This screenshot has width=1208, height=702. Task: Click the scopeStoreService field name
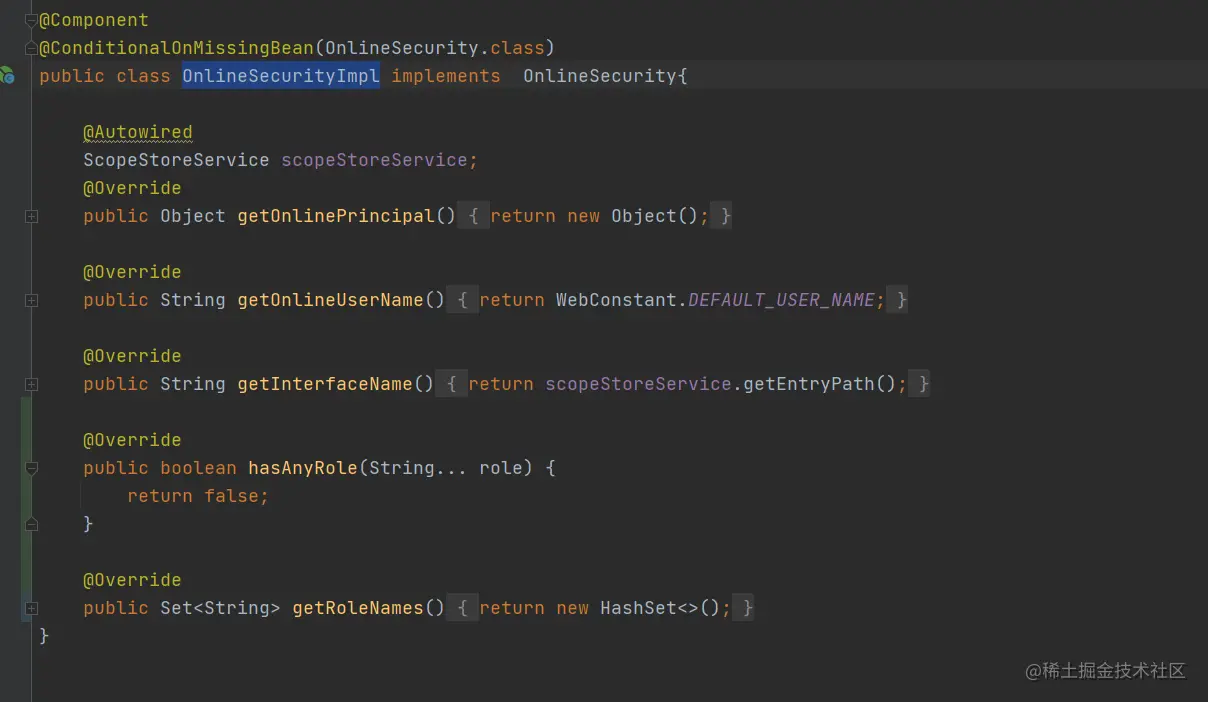coord(374,160)
